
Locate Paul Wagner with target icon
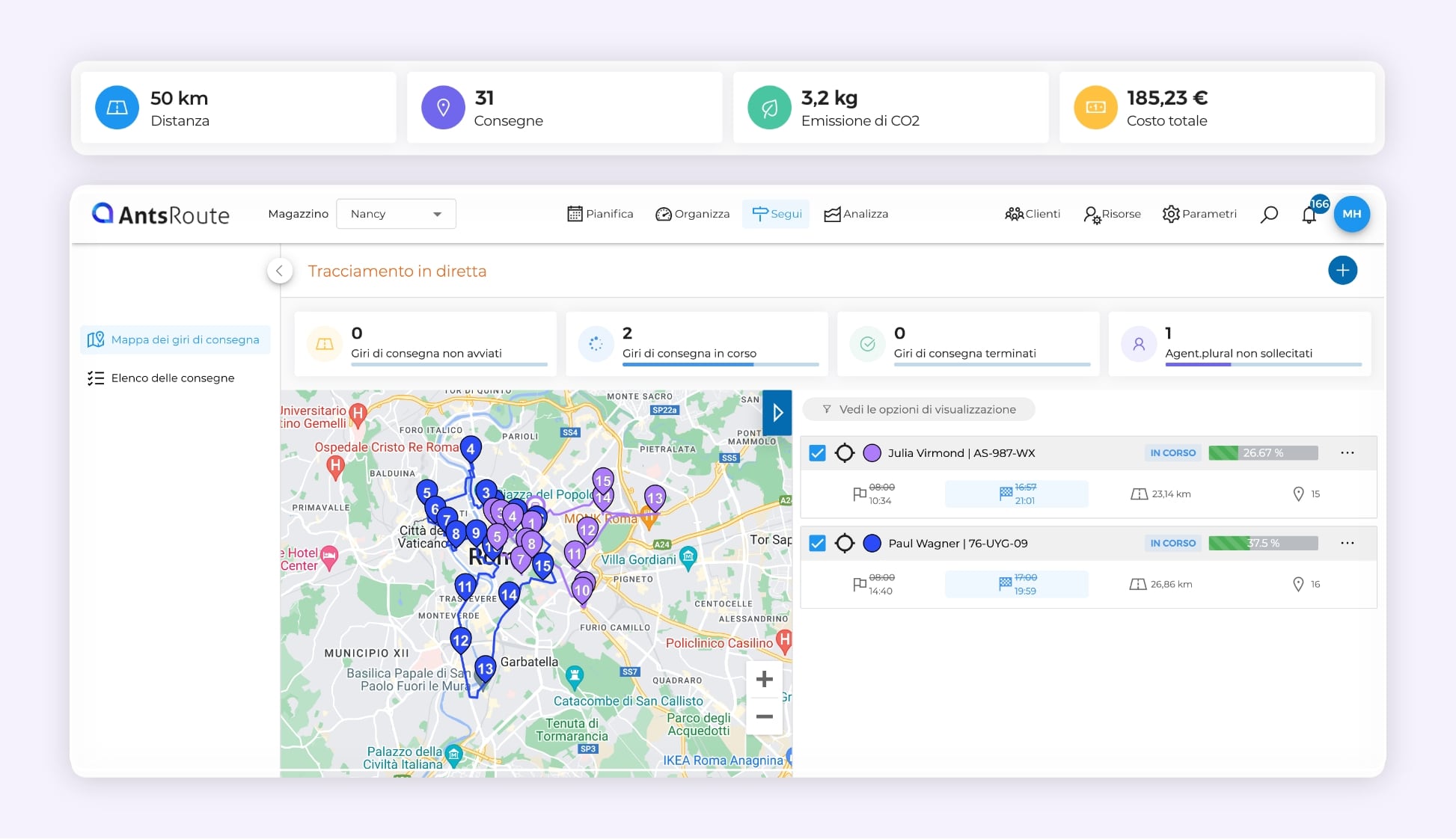point(844,544)
